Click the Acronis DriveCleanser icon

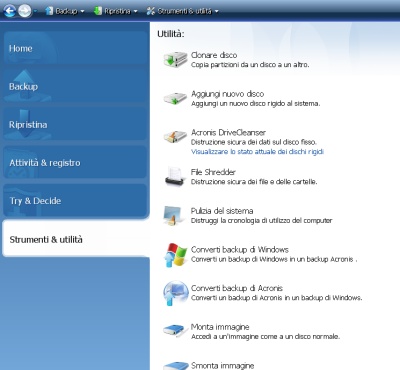point(175,137)
